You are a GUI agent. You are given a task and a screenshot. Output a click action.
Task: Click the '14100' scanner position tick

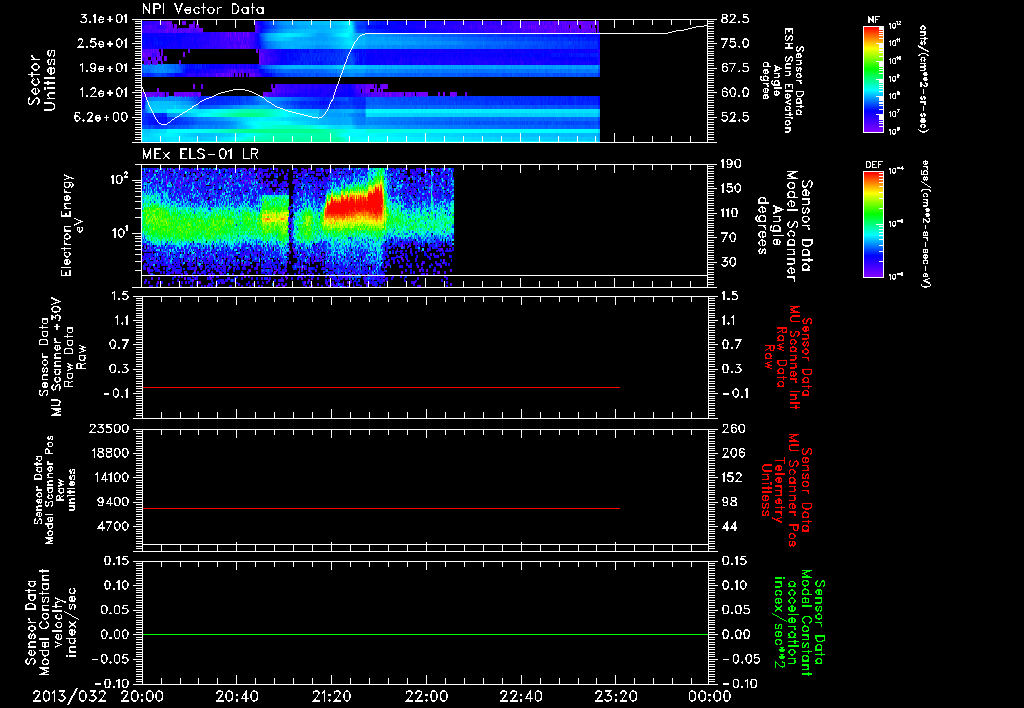point(109,477)
